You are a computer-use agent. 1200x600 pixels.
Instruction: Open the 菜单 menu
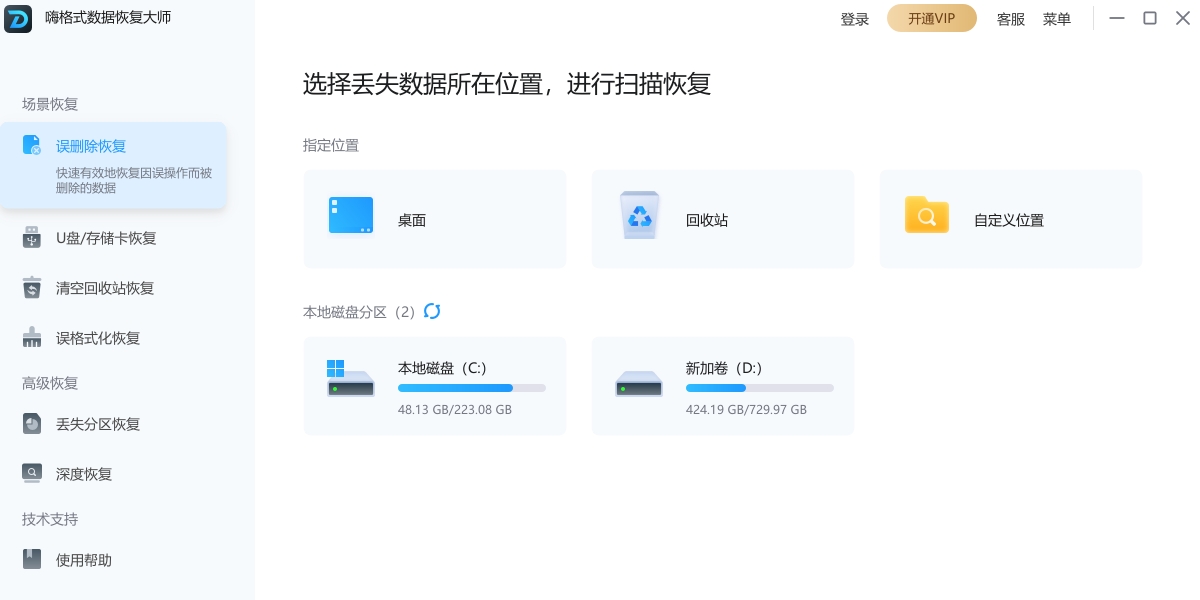(x=1057, y=19)
